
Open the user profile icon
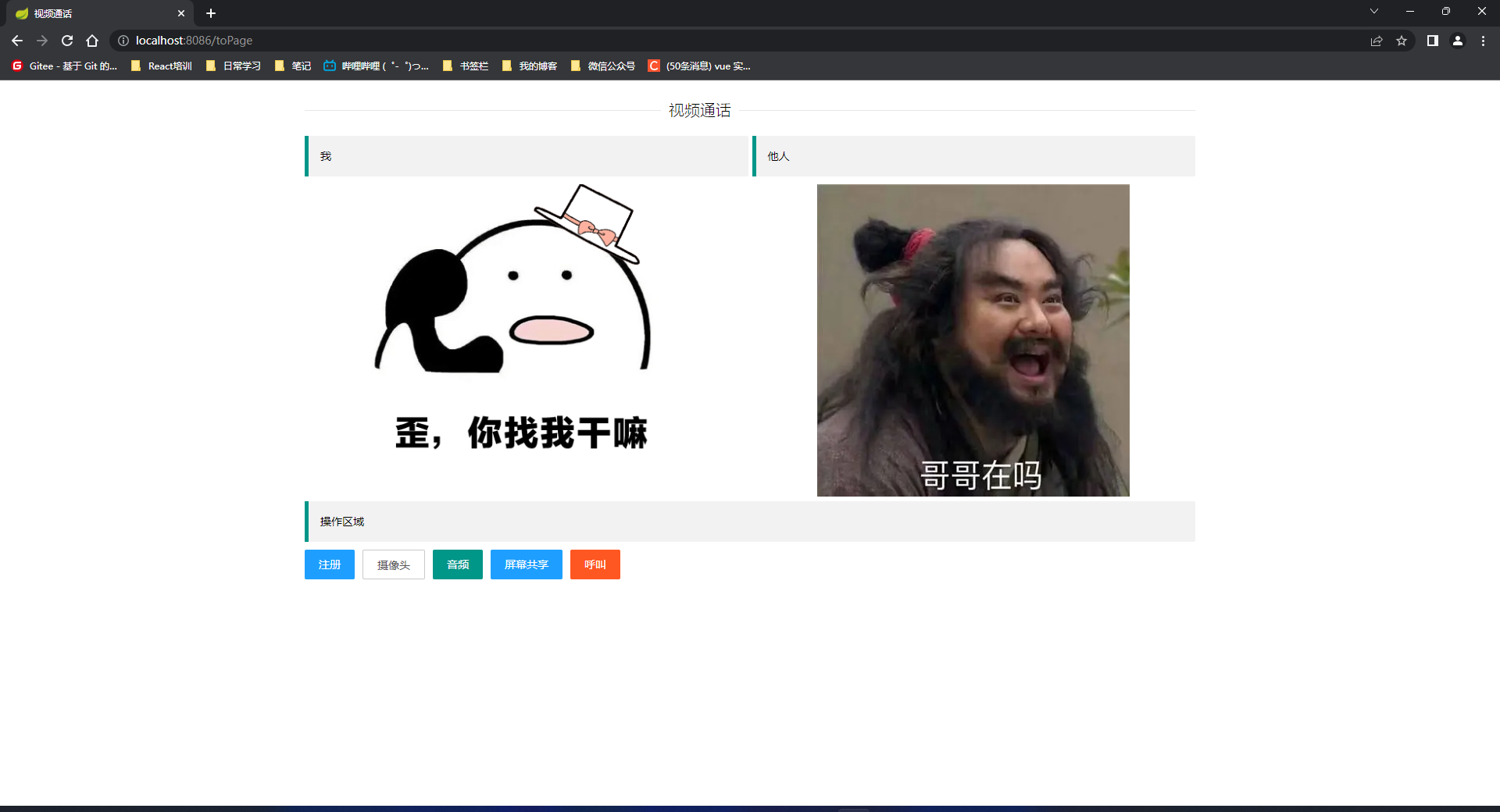point(1458,41)
